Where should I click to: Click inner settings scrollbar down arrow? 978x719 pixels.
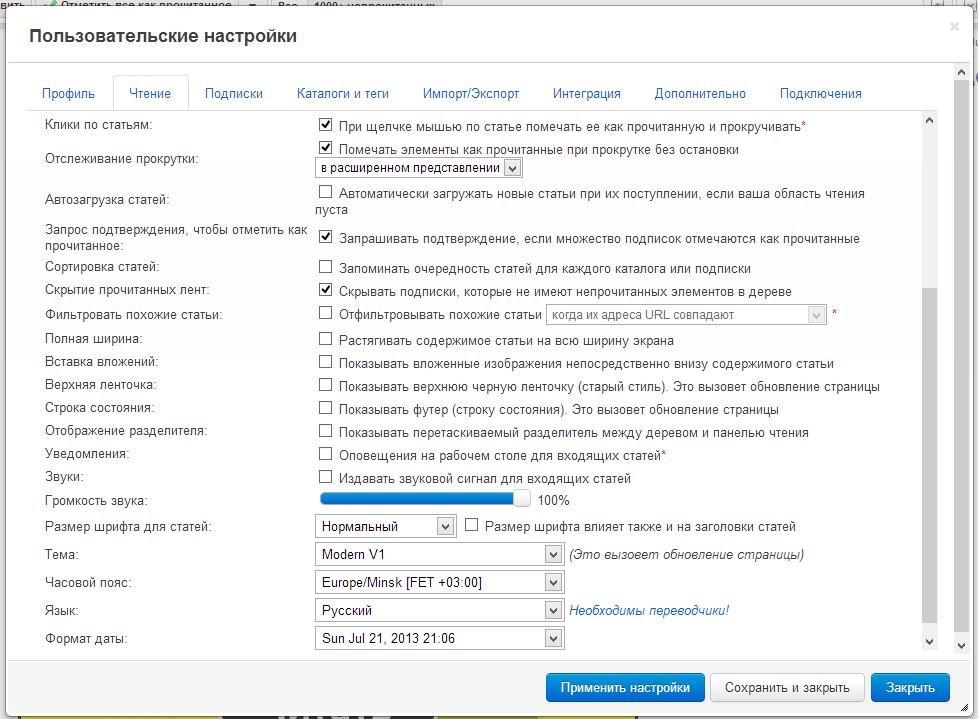(929, 642)
